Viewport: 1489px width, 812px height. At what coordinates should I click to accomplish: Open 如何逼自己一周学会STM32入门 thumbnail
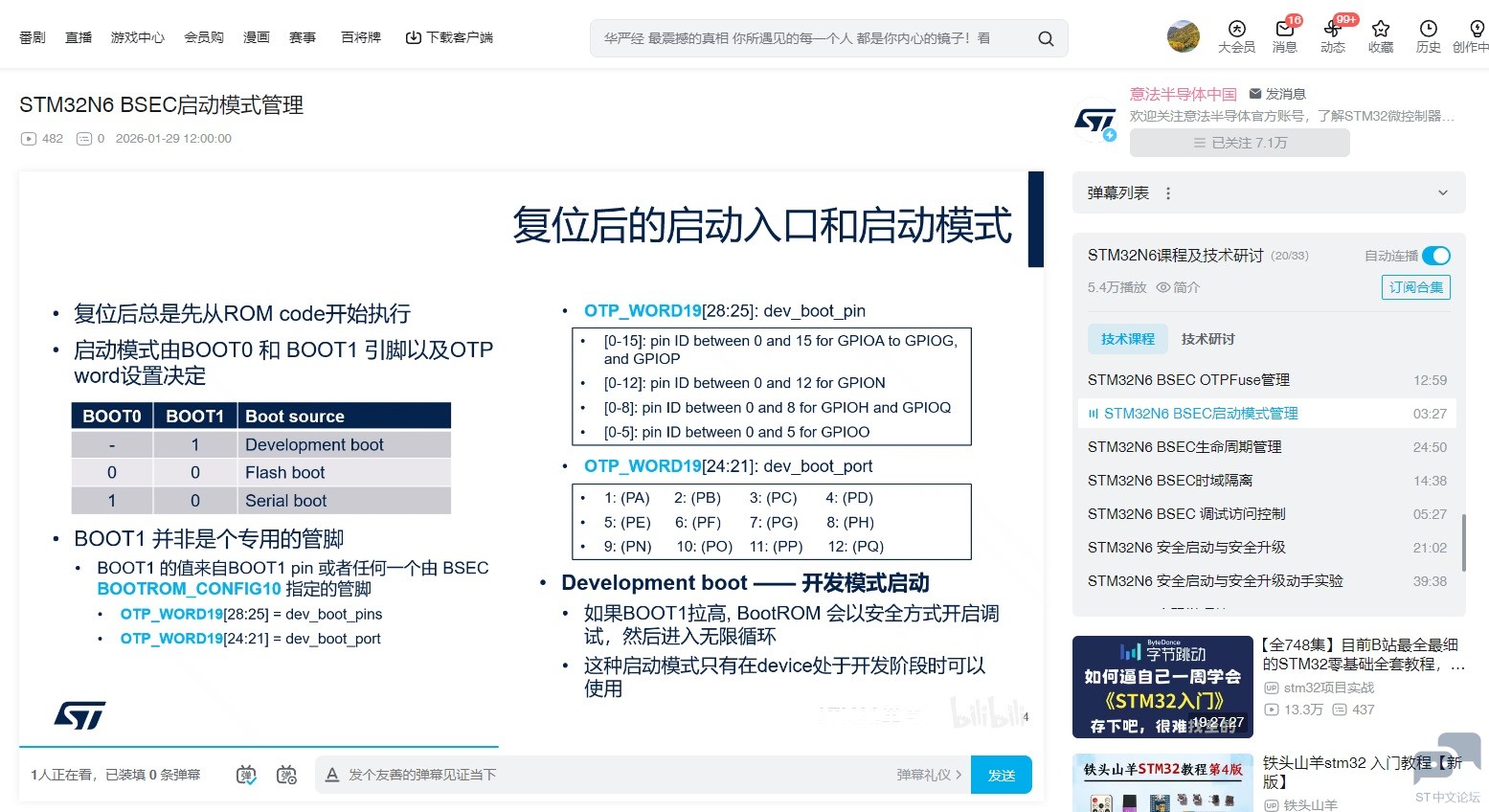pos(1162,687)
